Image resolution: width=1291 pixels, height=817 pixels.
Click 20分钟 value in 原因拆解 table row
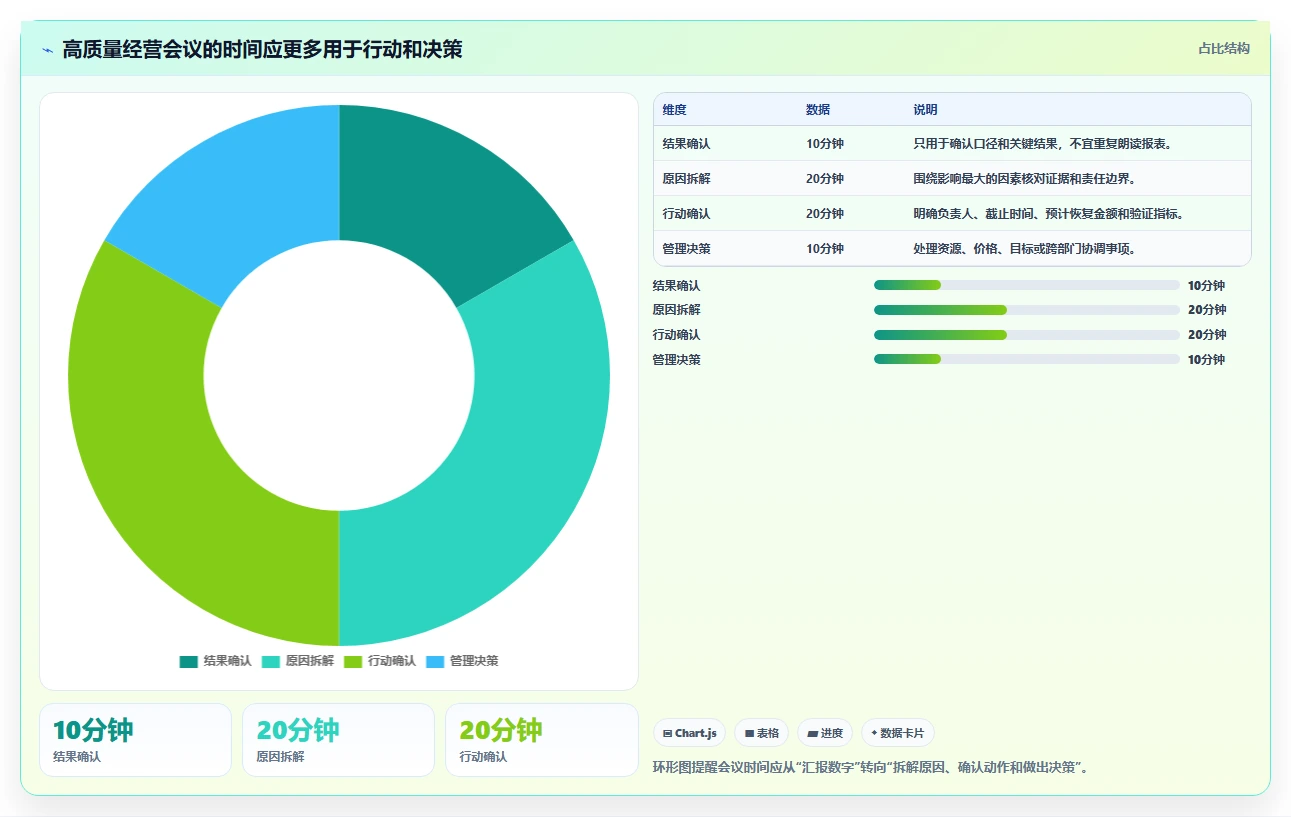825,179
